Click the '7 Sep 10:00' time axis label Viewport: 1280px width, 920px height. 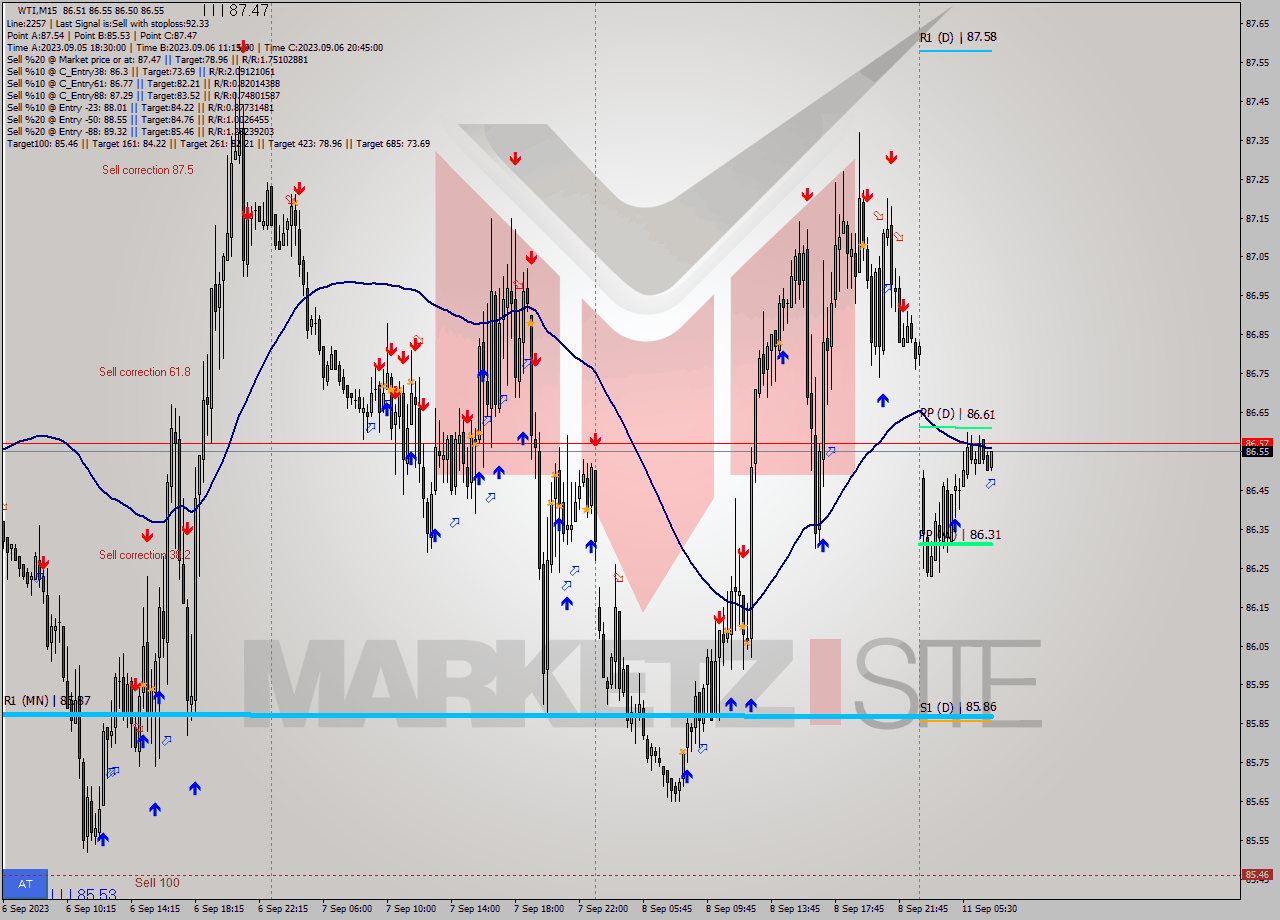[411, 909]
